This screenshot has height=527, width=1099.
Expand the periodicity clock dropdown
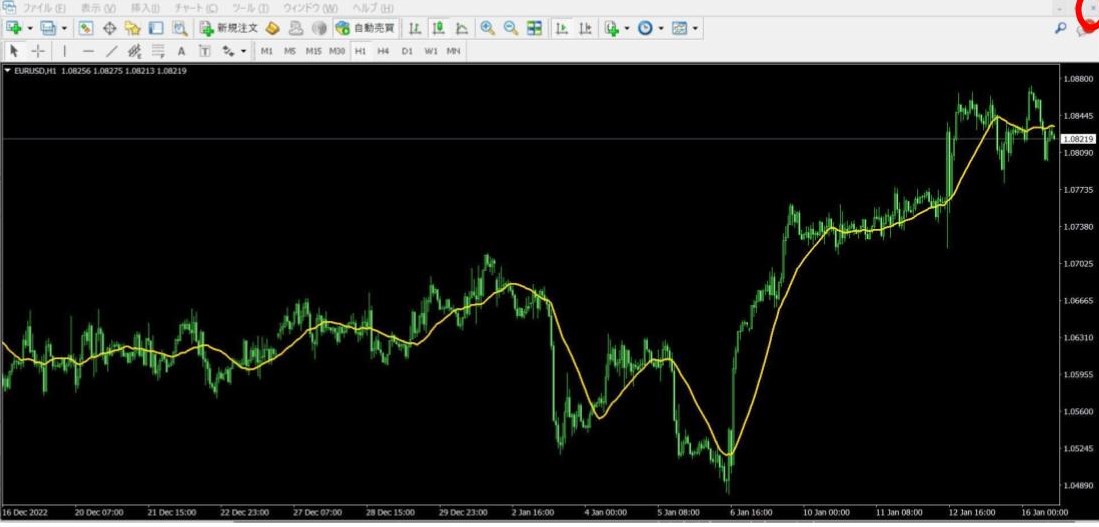point(660,28)
